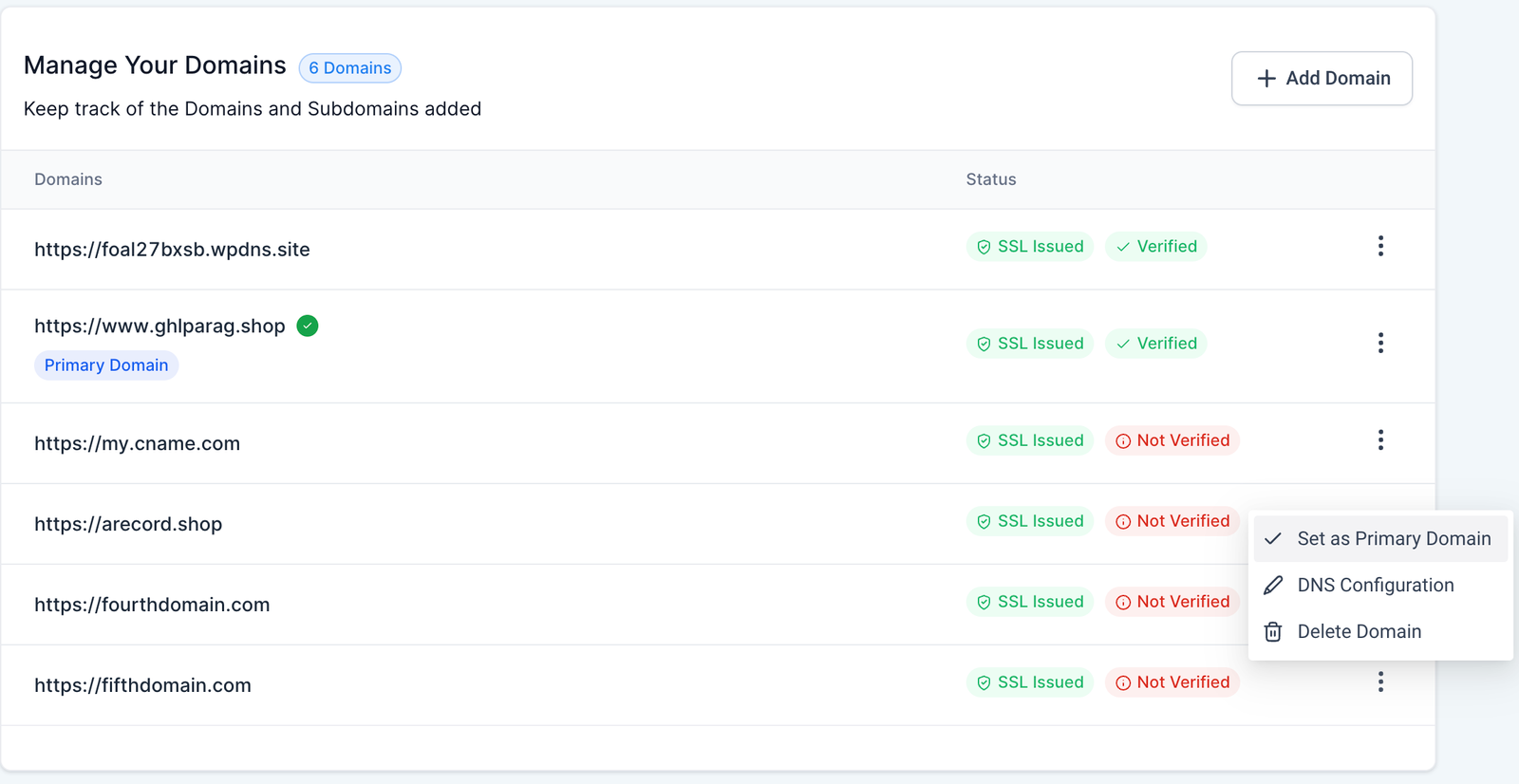The image size is (1519, 784).
Task: Expand options menu for my.cname.com
Action: 1380,440
